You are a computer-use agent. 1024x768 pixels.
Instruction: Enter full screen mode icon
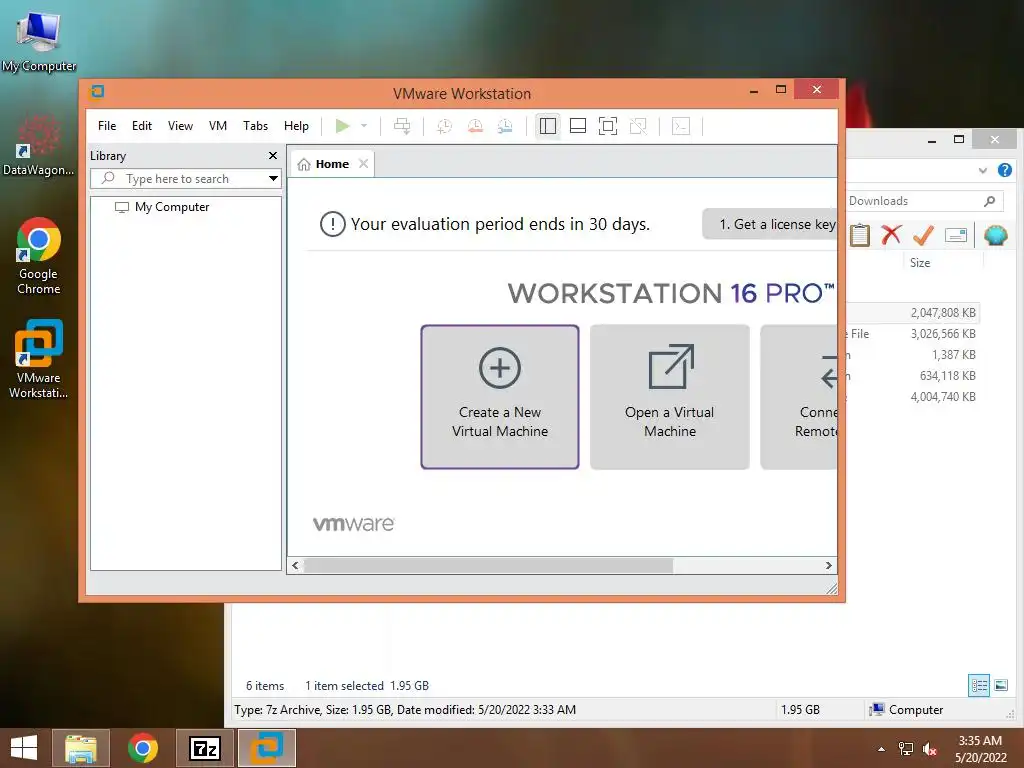pos(608,126)
